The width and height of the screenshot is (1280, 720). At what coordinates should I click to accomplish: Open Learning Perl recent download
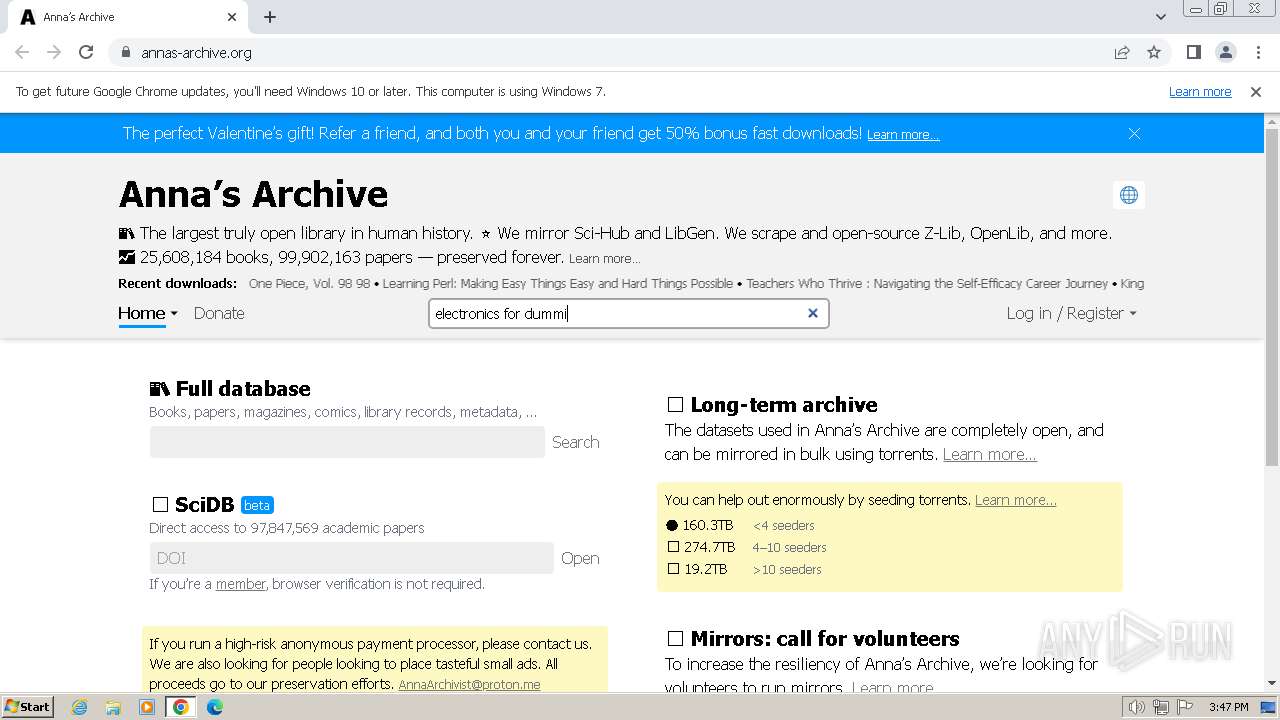pyautogui.click(x=558, y=284)
